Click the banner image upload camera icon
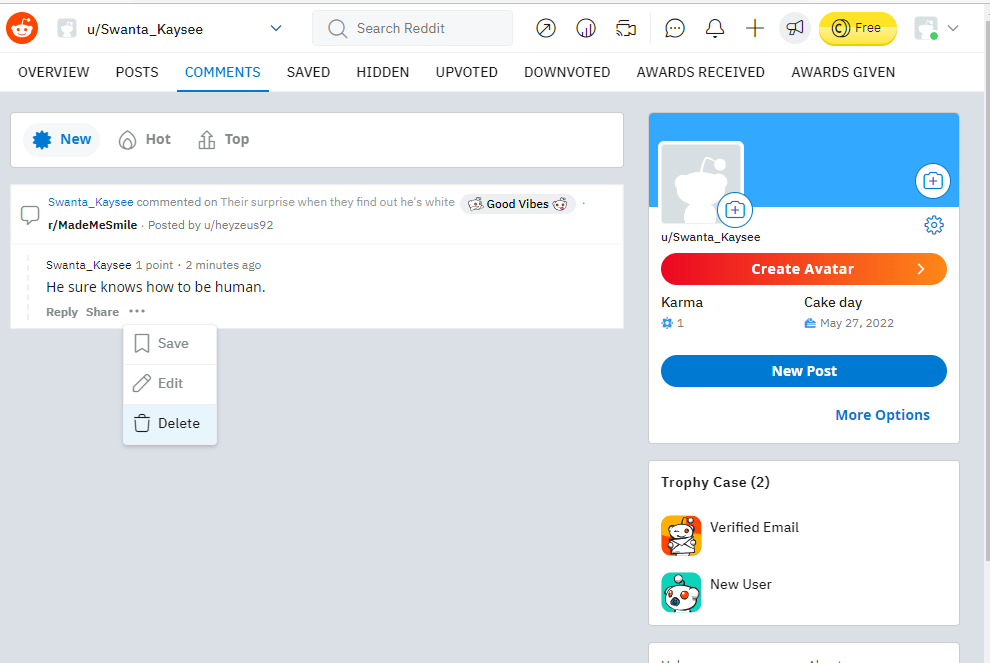 932,181
